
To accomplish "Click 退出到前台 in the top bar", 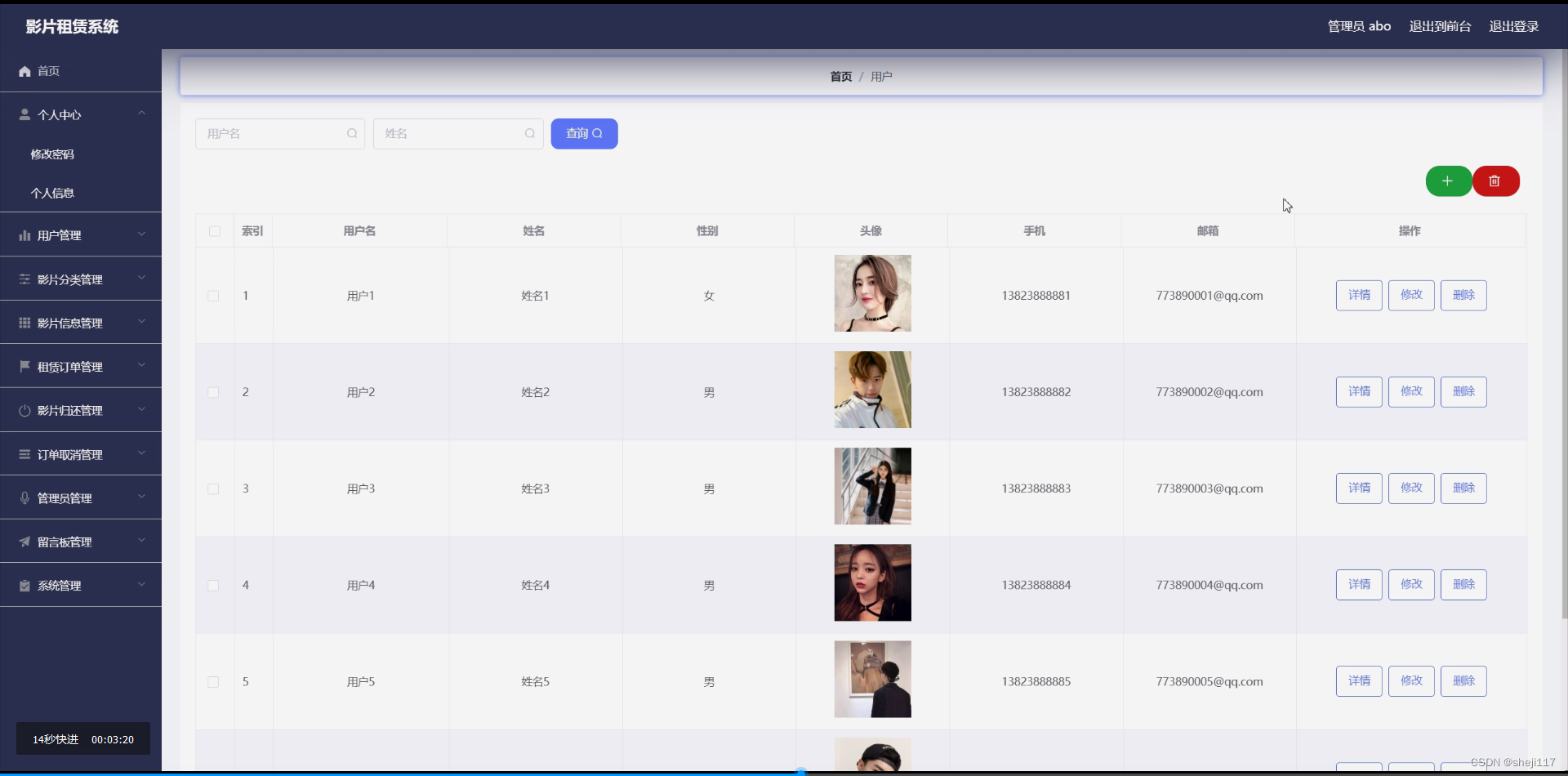I will click(1439, 25).
